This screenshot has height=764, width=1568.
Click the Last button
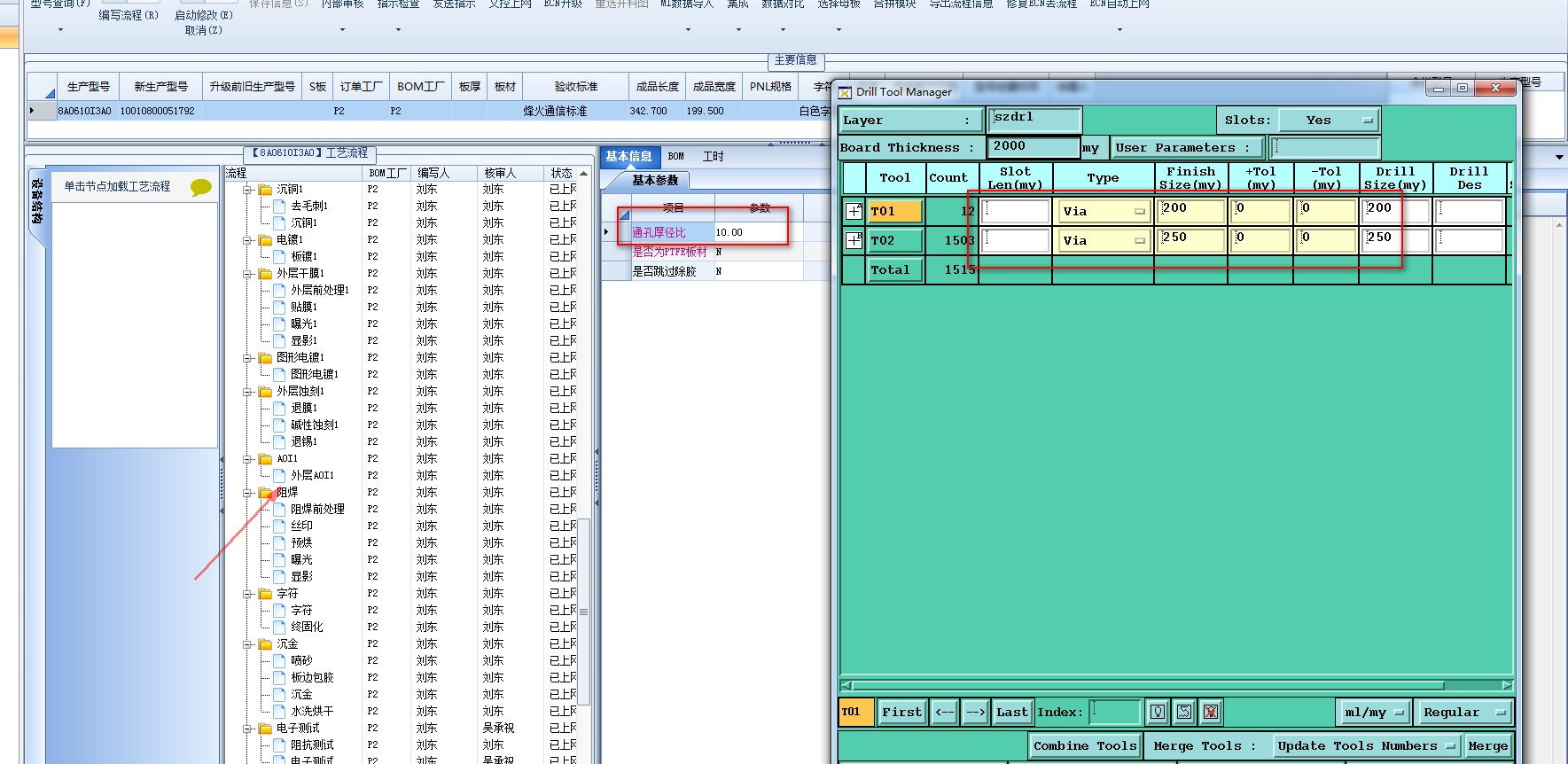1012,712
